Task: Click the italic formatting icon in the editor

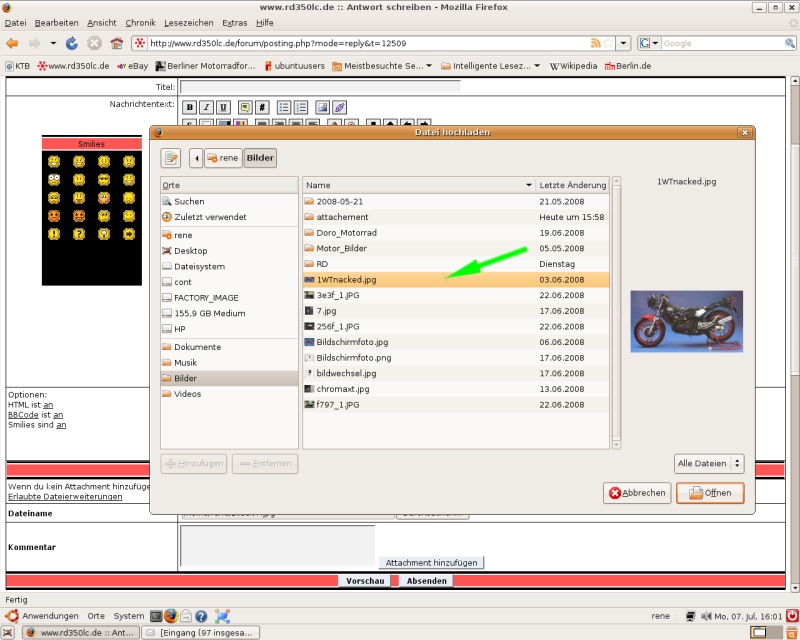Action: point(223,107)
